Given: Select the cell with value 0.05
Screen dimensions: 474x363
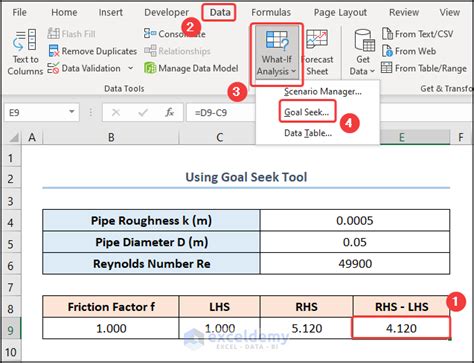Looking at the screenshot, I should pyautogui.click(x=355, y=242).
